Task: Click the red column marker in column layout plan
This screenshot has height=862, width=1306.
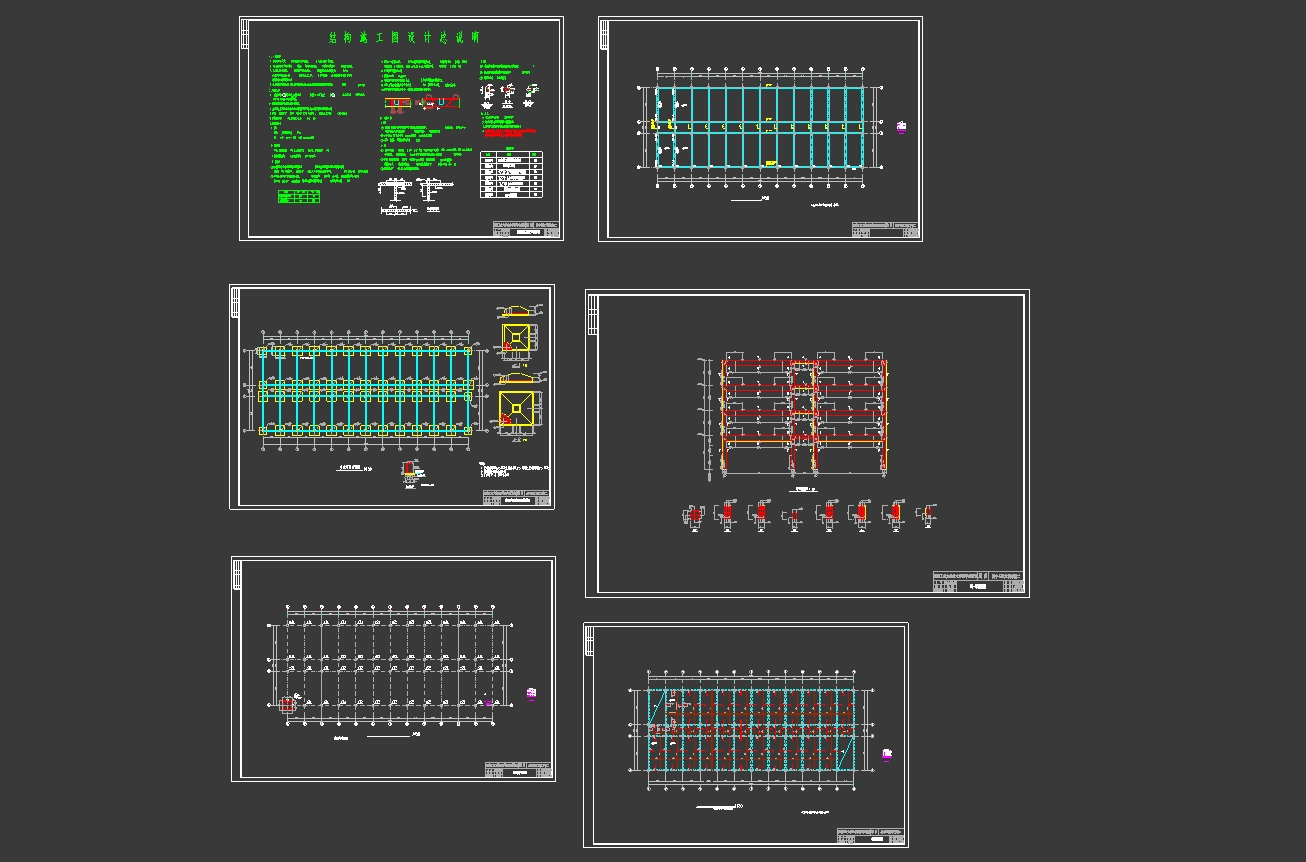Action: (289, 704)
